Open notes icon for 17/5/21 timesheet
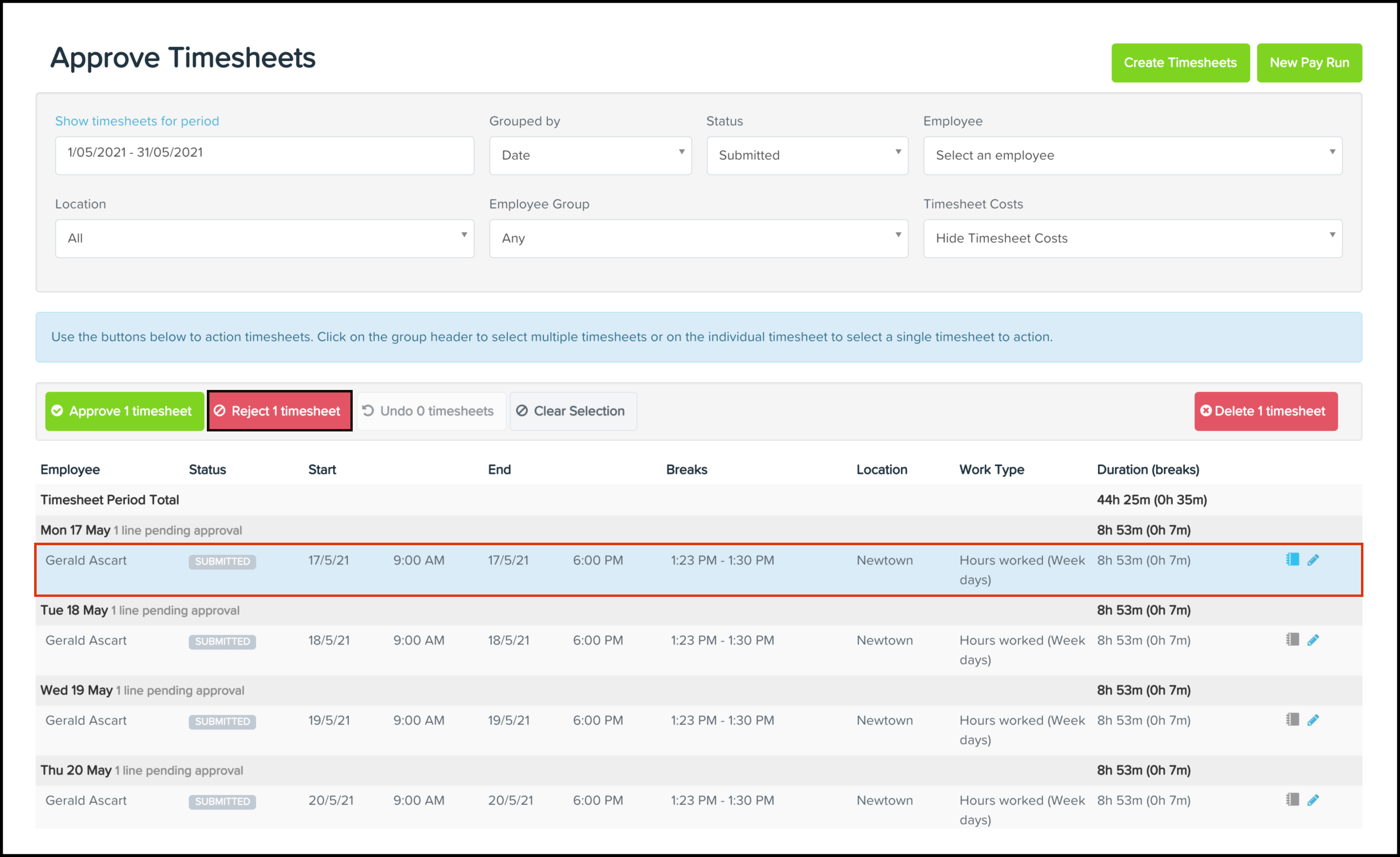Image resolution: width=1400 pixels, height=857 pixels. point(1292,559)
